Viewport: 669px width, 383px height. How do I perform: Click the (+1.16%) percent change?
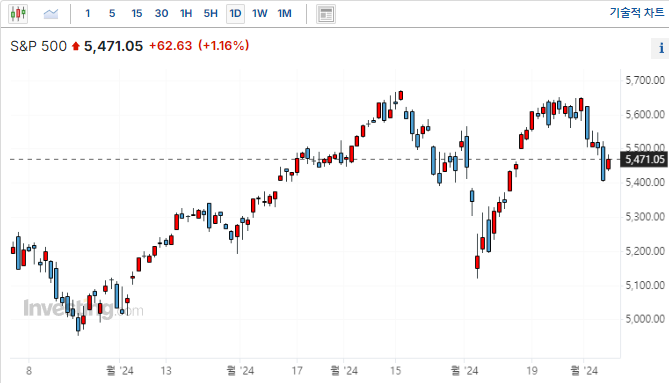pyautogui.click(x=224, y=46)
